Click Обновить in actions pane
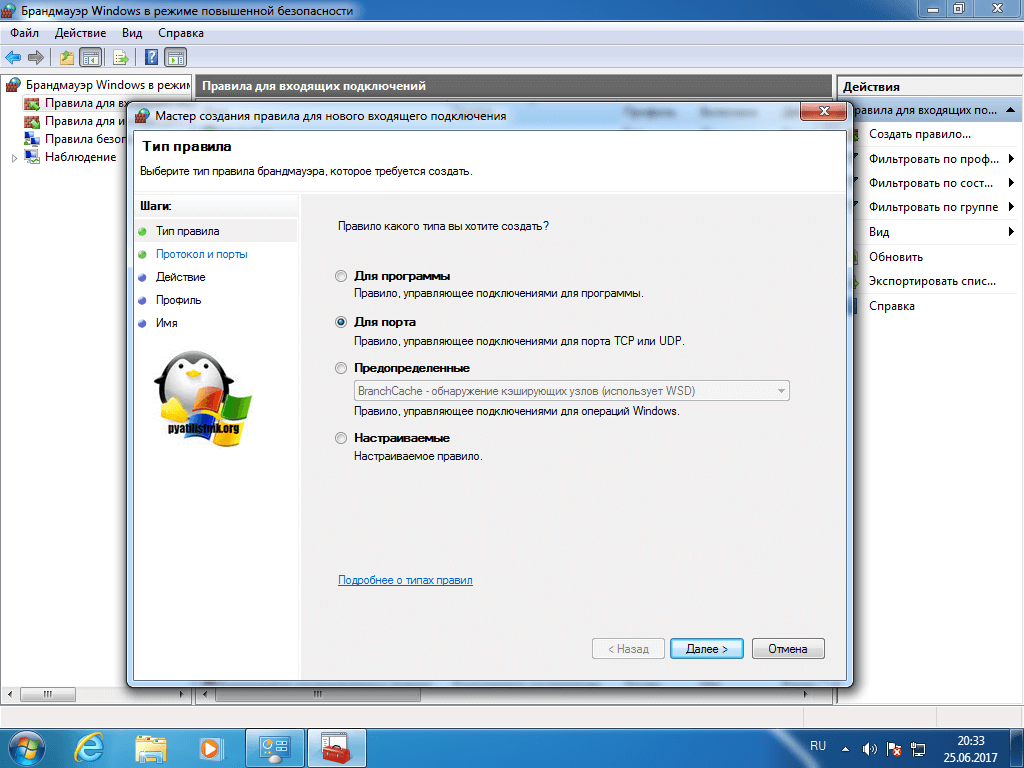This screenshot has width=1024, height=768. (x=895, y=257)
